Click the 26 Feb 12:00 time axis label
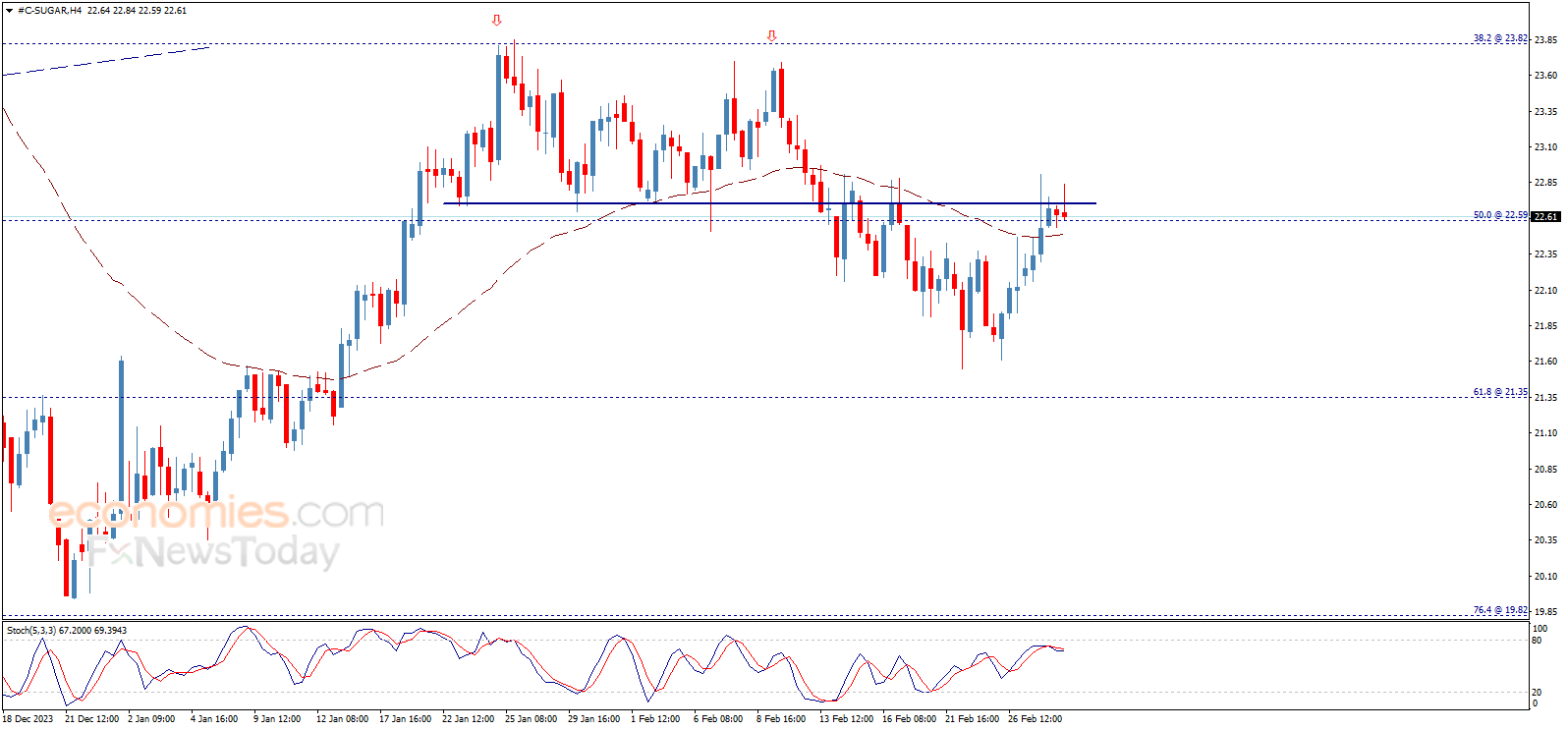Viewport: 1568px width, 730px height. point(1035,719)
